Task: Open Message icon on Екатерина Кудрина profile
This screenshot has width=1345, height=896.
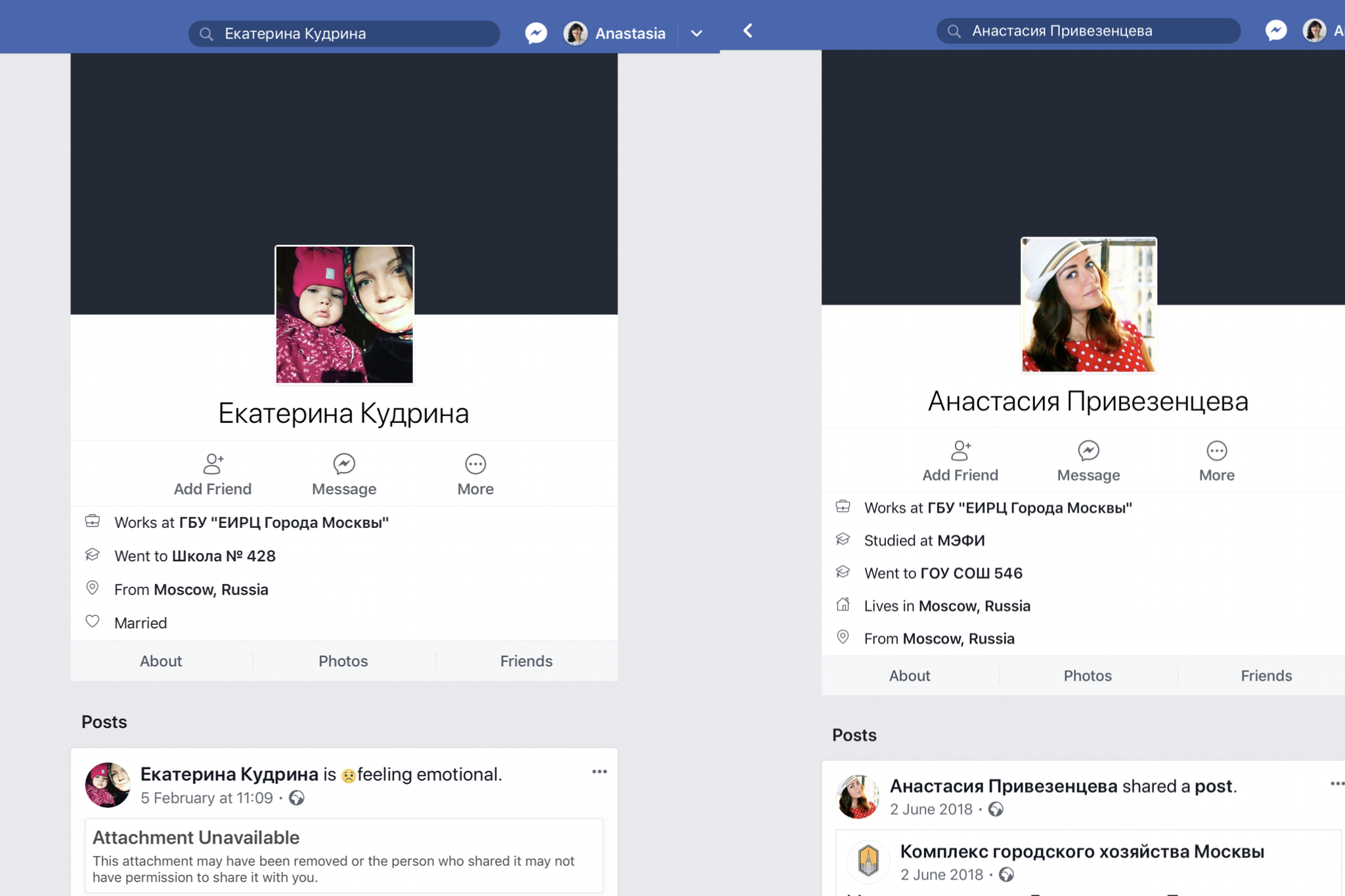Action: tap(344, 464)
